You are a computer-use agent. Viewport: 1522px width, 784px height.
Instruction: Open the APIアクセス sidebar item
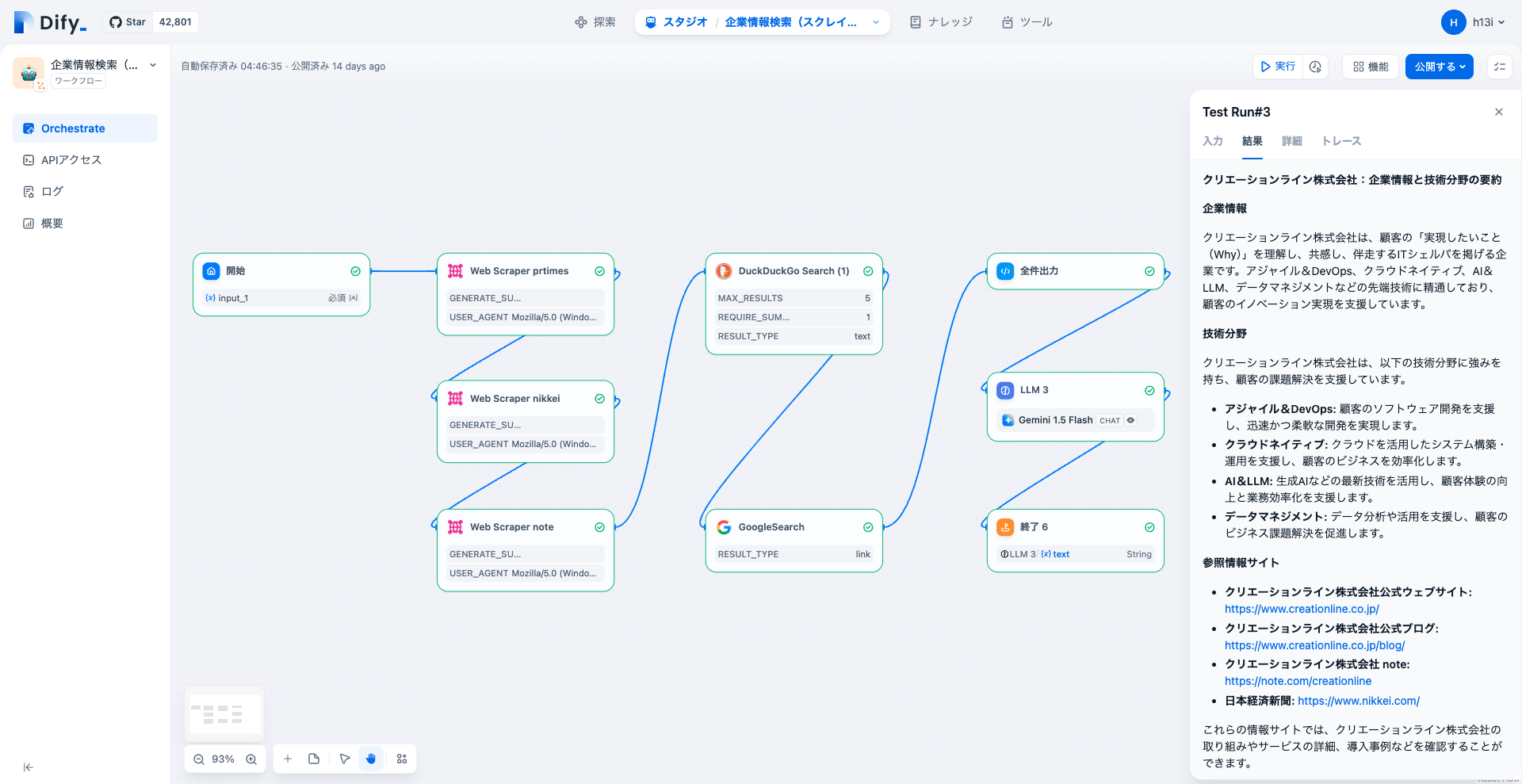(x=71, y=160)
